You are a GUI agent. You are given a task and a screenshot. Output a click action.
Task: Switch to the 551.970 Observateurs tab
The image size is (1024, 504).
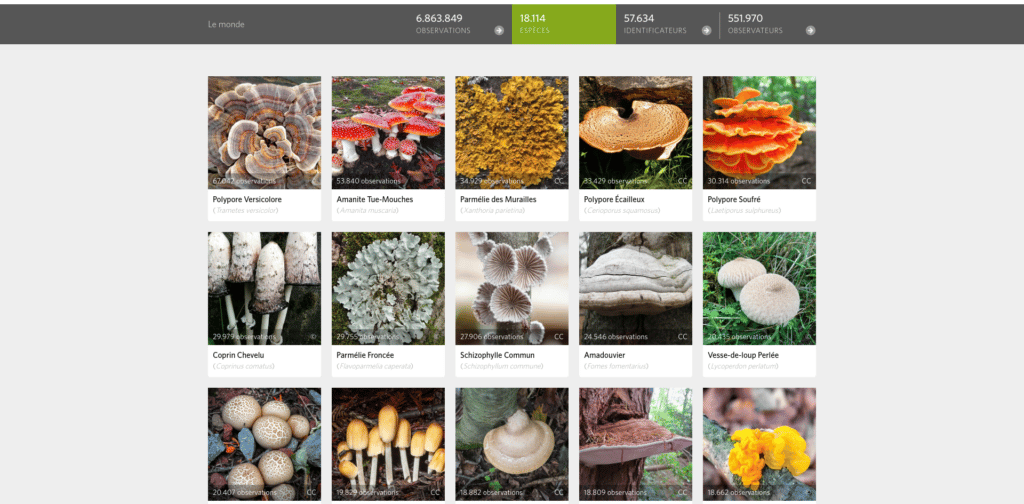pos(771,24)
